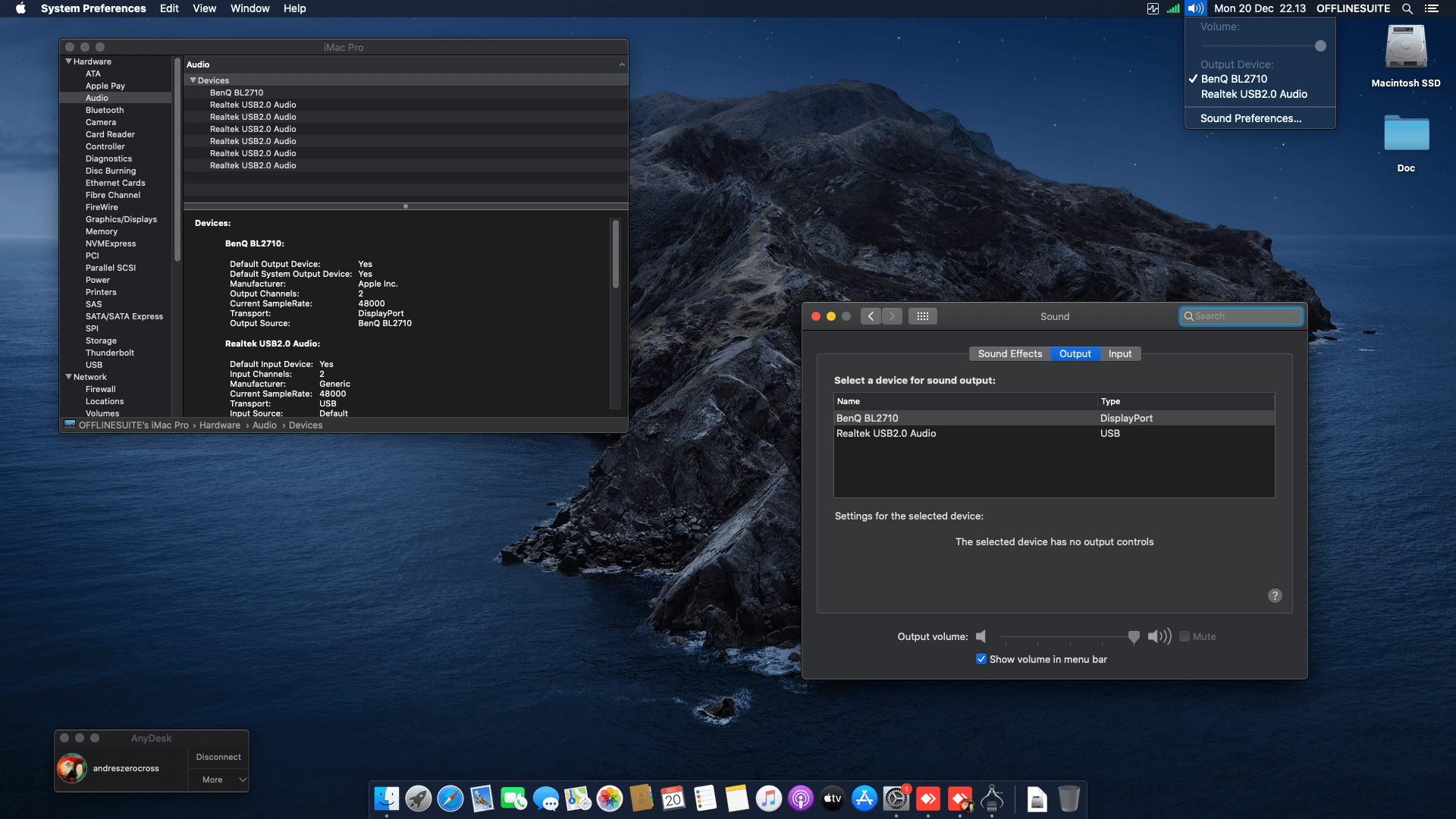The height and width of the screenshot is (819, 1456).
Task: Open the Window menu in the menu bar
Action: point(249,8)
